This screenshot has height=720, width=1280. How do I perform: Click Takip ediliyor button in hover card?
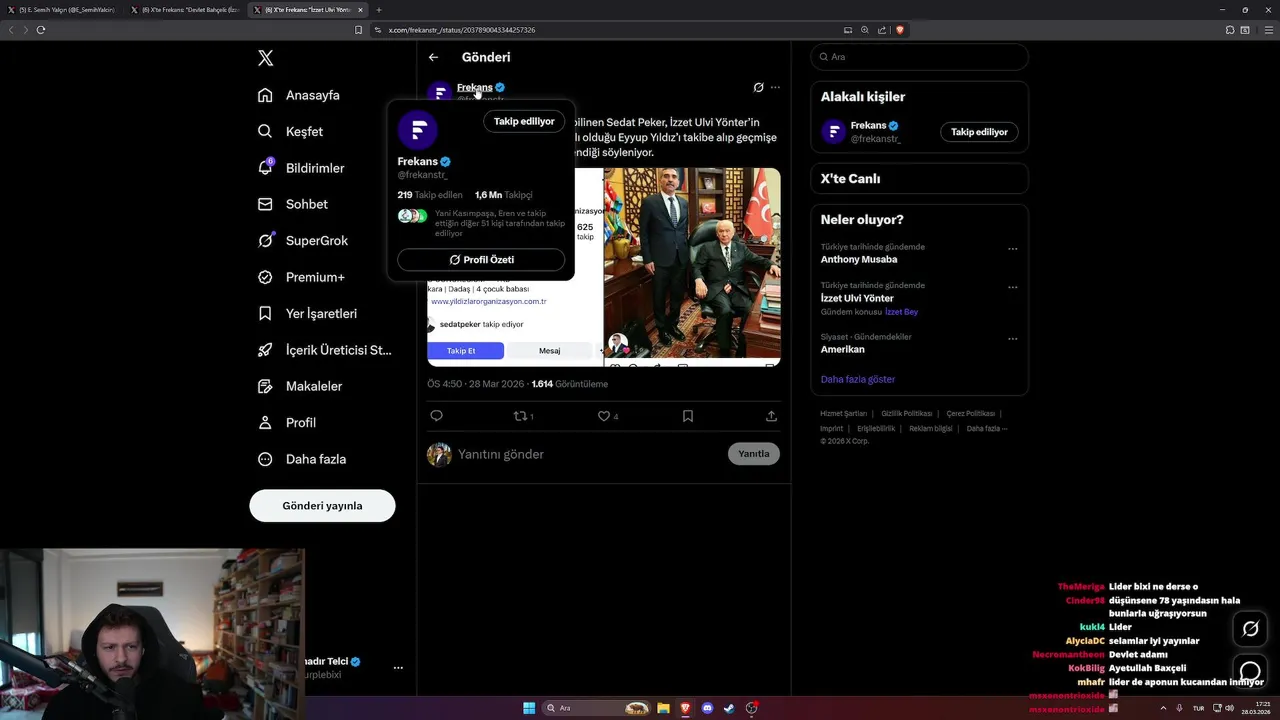point(524,121)
